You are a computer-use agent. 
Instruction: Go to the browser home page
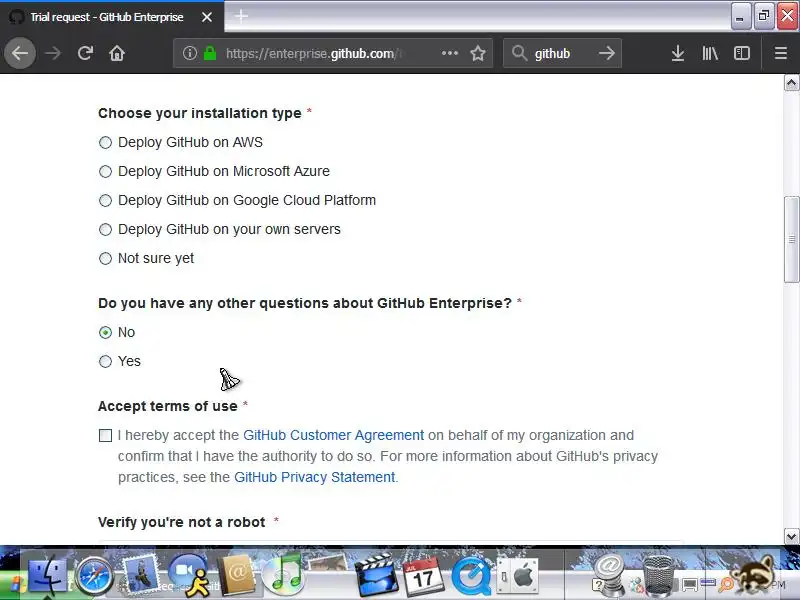117,53
